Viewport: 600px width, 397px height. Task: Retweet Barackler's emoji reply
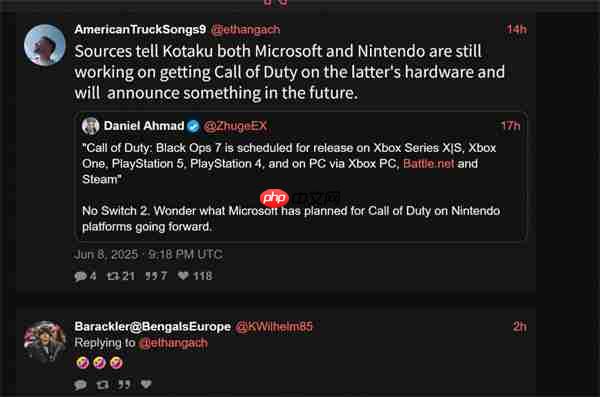click(102, 384)
